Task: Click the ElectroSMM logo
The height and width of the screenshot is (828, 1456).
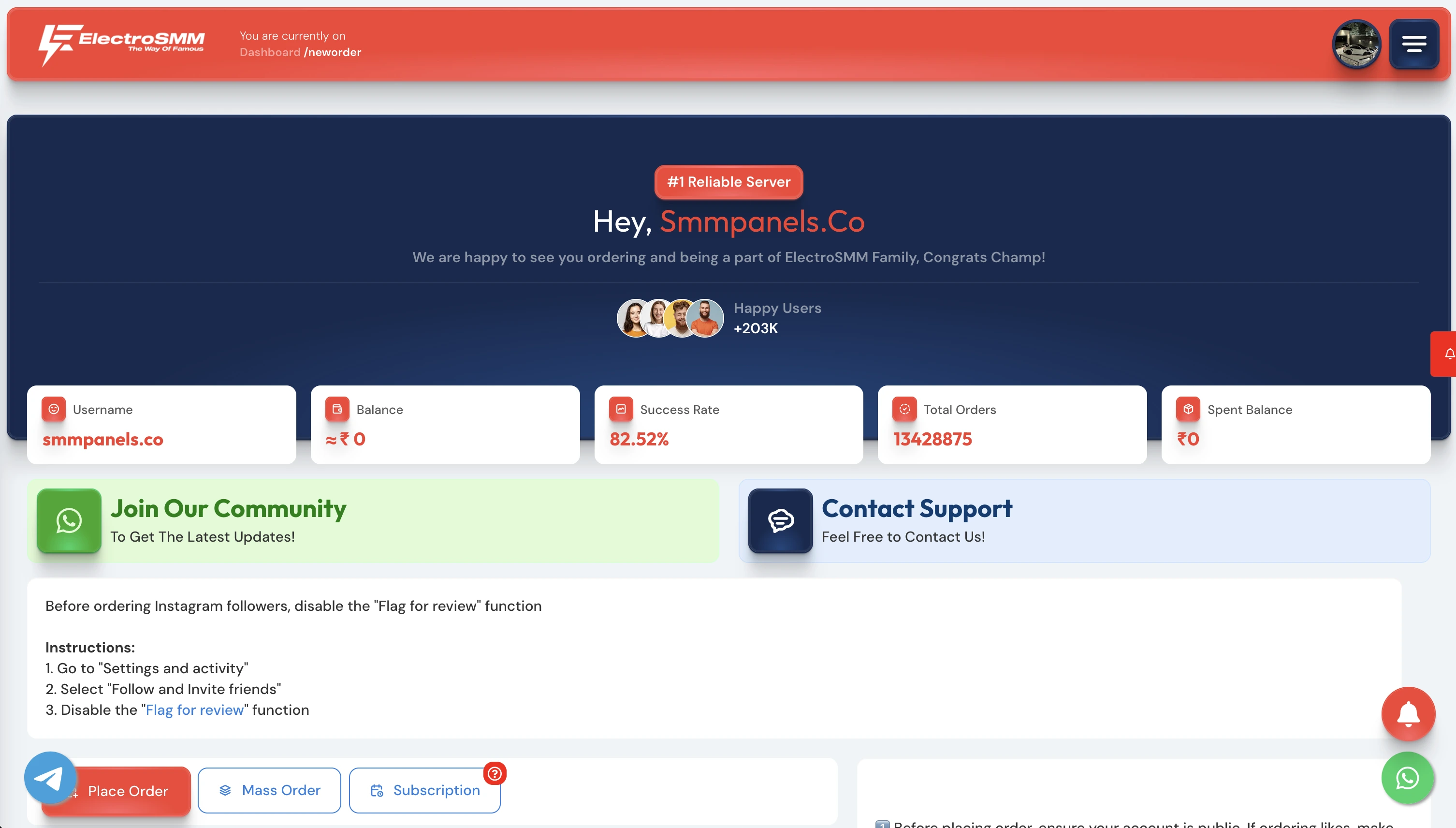Action: tap(121, 44)
